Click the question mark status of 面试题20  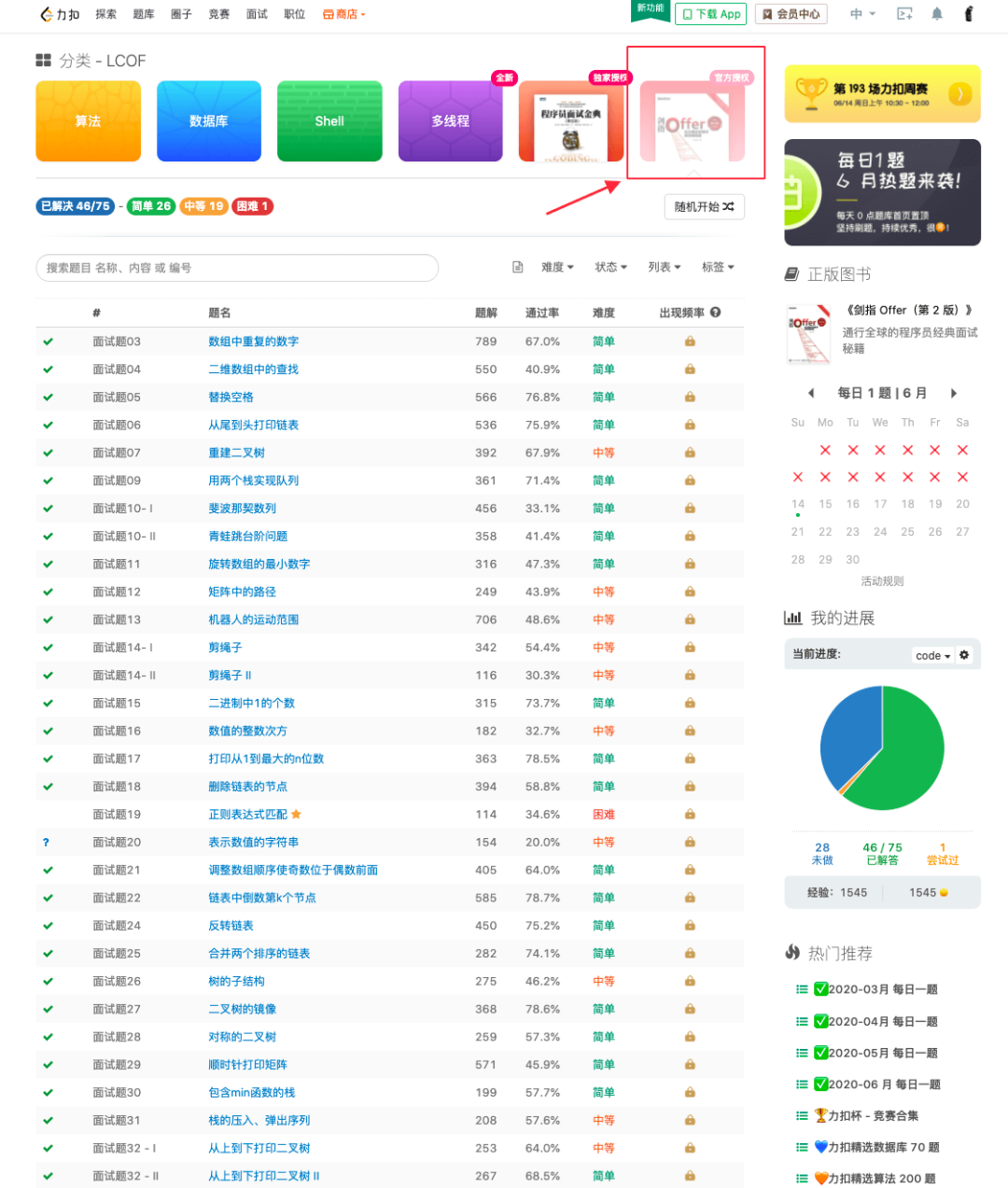tap(46, 843)
